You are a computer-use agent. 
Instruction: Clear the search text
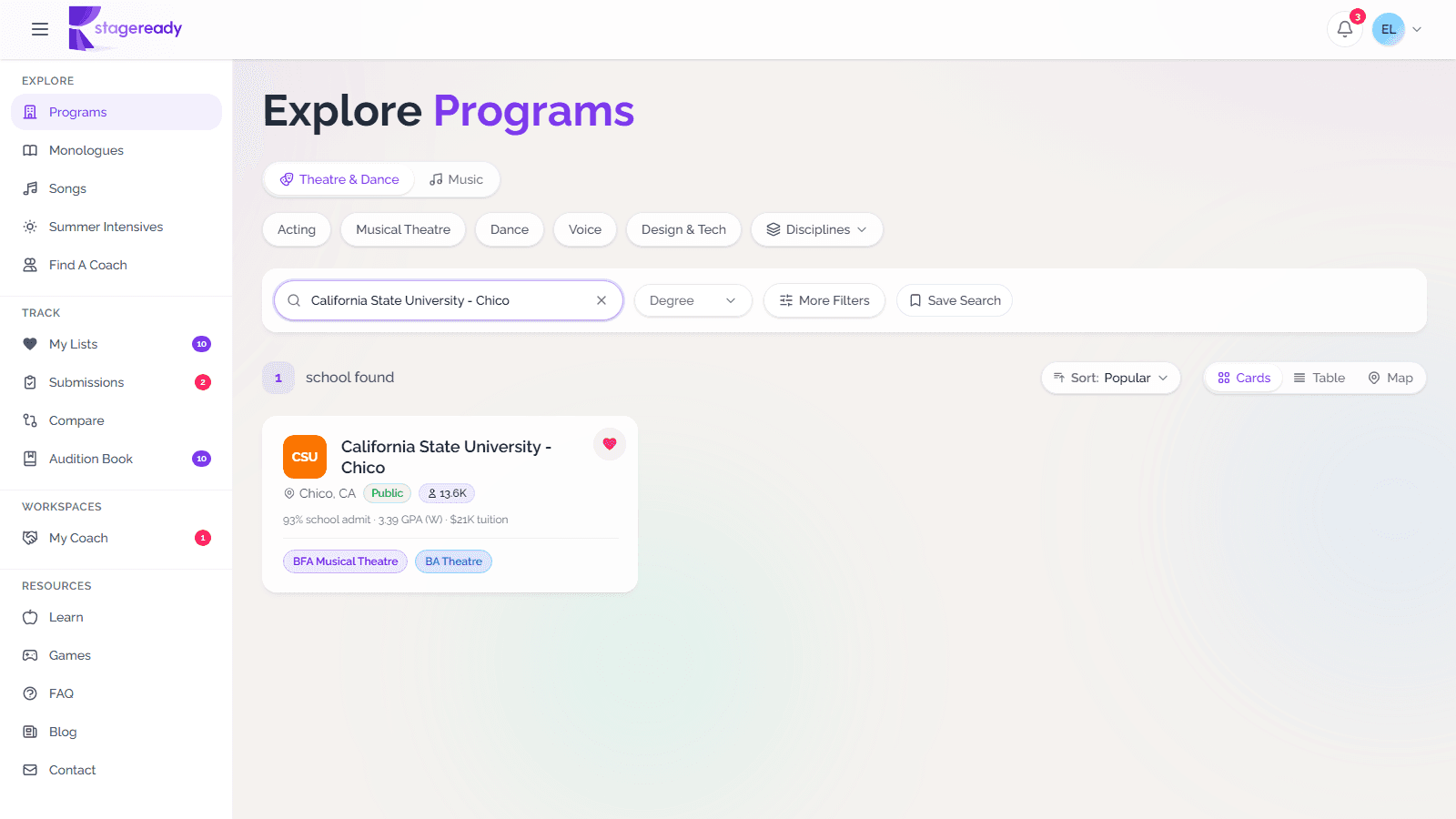602,300
